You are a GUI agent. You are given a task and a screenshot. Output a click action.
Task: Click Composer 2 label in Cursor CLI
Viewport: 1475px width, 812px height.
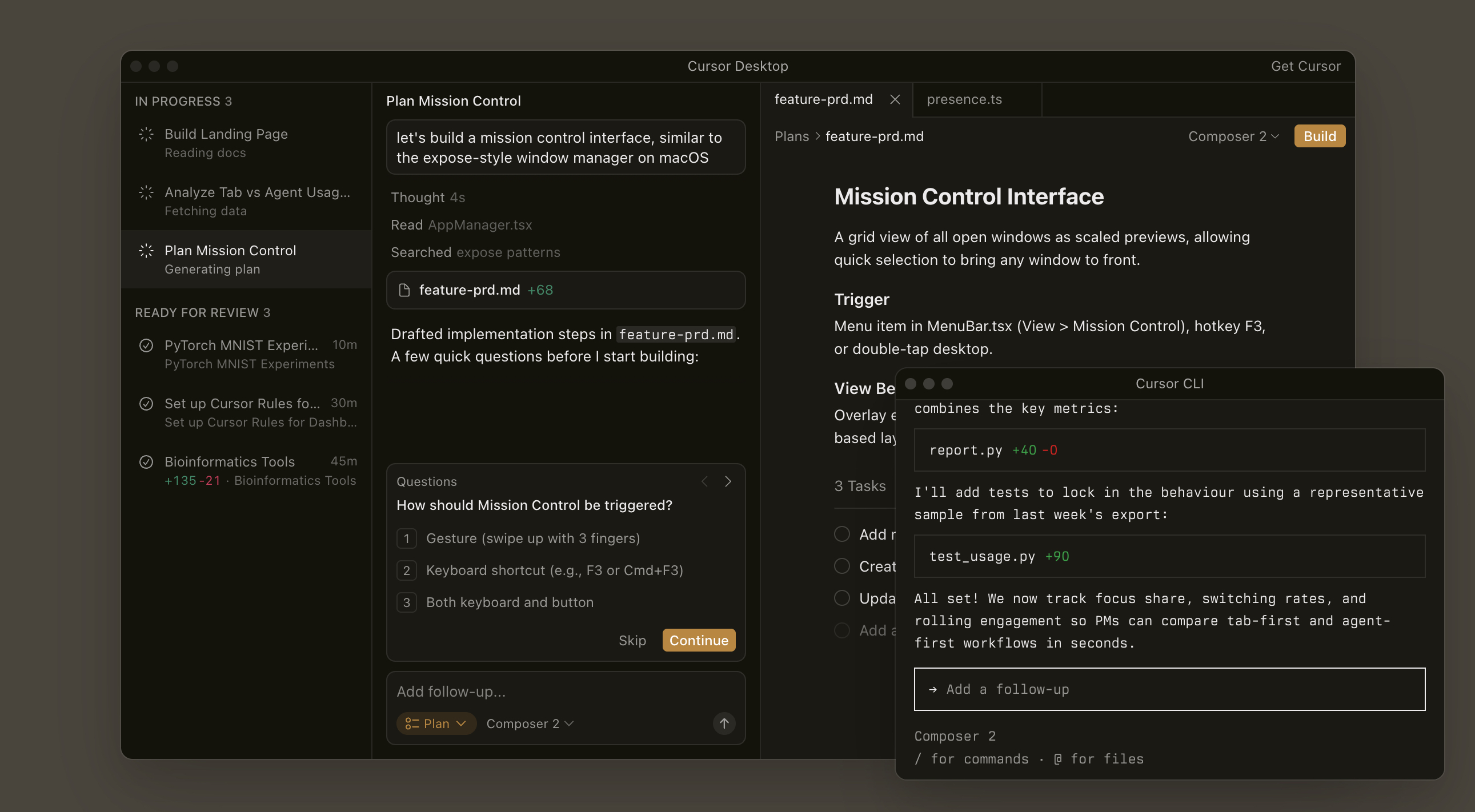click(955, 736)
